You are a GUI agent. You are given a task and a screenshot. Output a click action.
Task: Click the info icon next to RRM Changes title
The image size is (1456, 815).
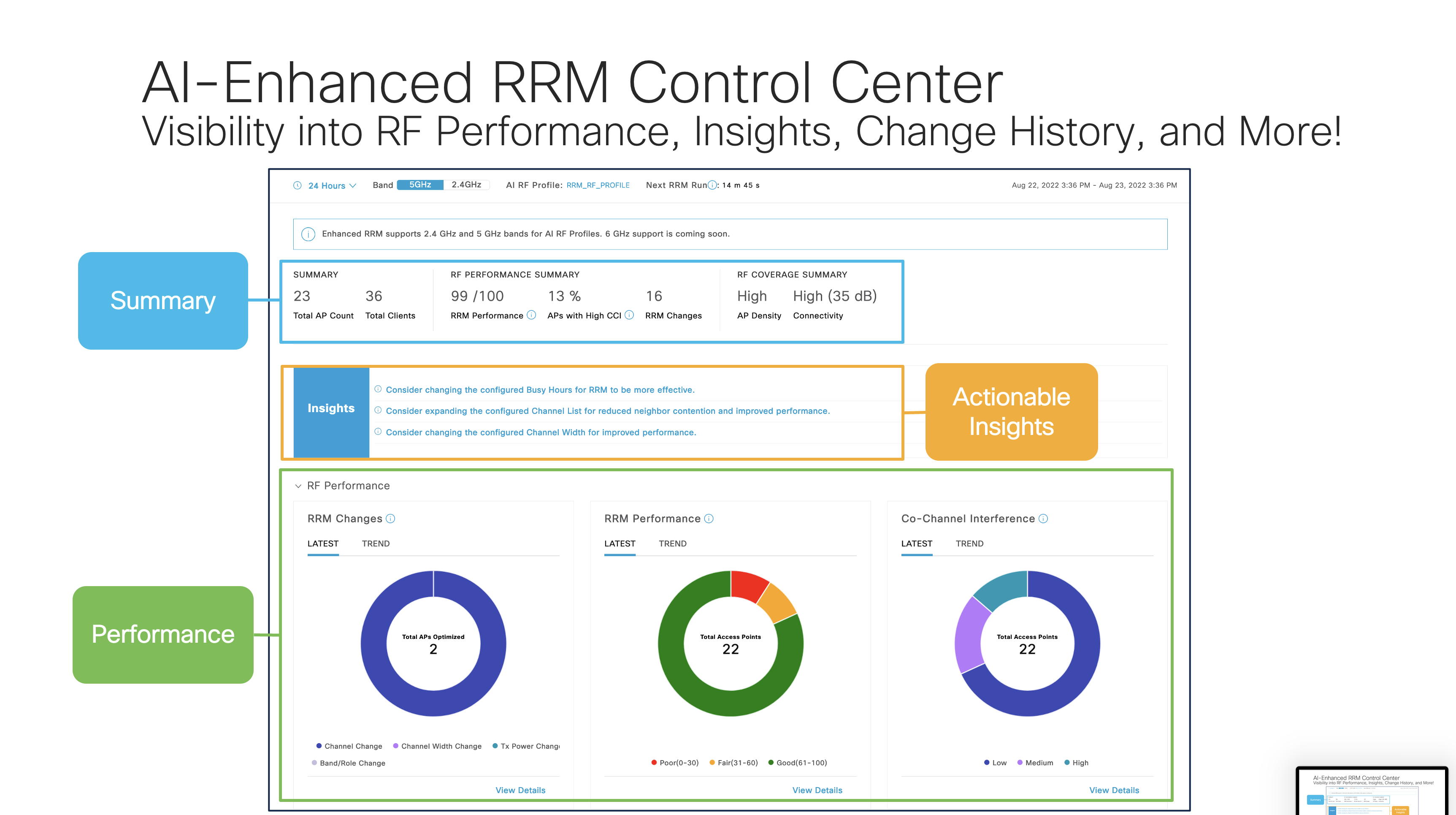(x=390, y=519)
